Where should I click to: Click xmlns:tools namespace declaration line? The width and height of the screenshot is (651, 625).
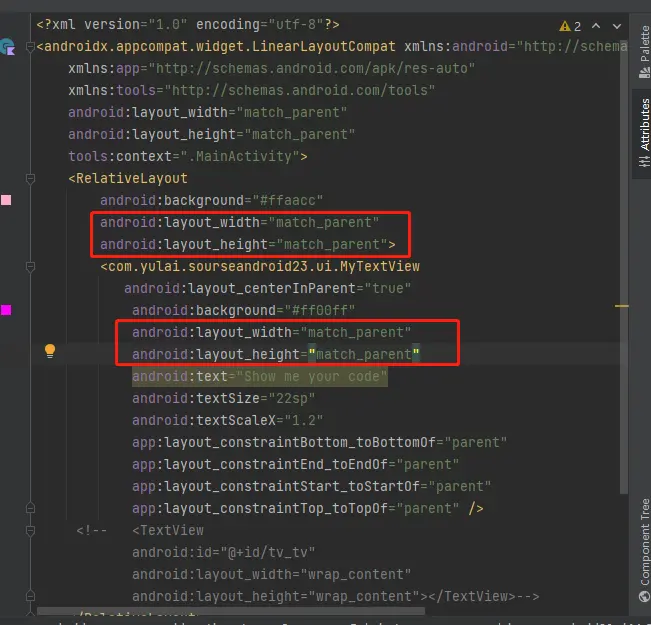click(x=252, y=91)
